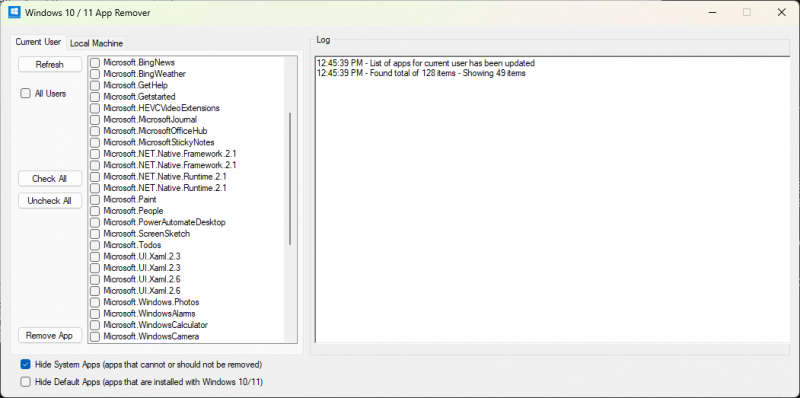Tick the Microsoft.Getstarted checkbox
Image resolution: width=800 pixels, height=398 pixels.
click(95, 97)
